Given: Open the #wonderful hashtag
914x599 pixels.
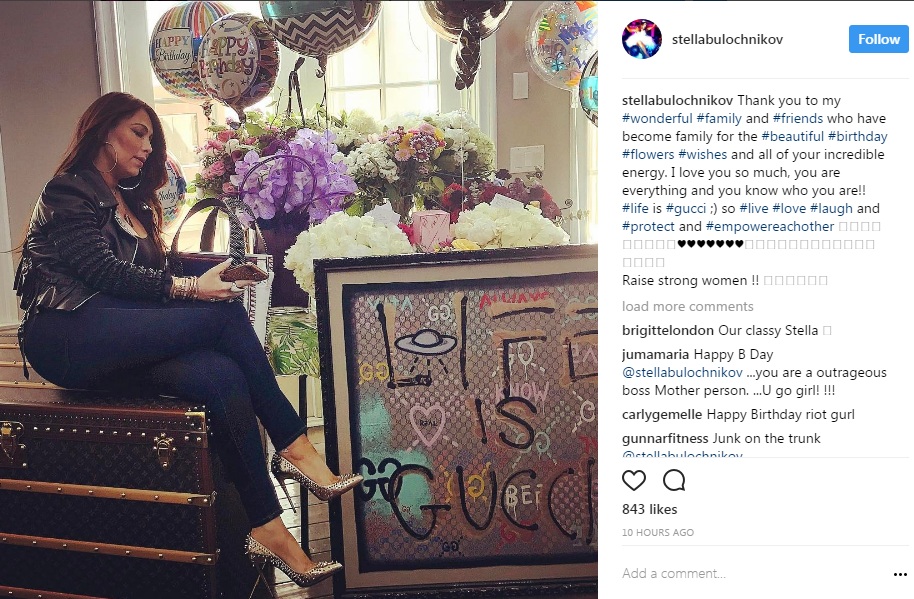Looking at the screenshot, I should (x=657, y=118).
